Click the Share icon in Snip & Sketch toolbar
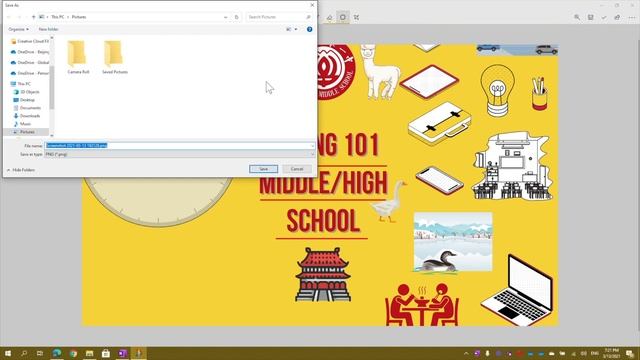640x360 pixels. tap(617, 17)
